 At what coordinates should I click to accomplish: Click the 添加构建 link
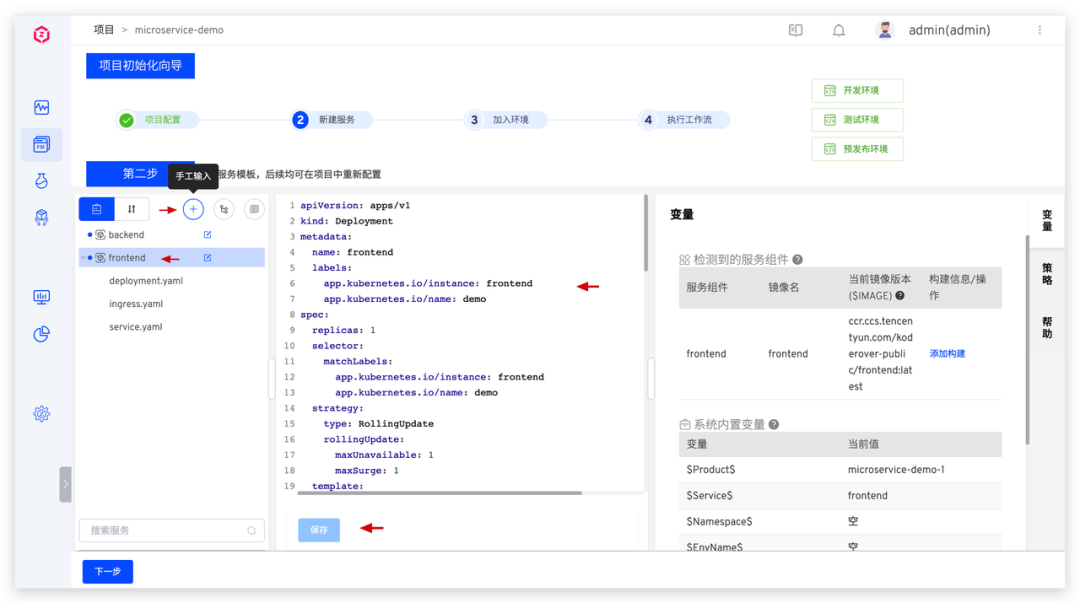pos(947,354)
